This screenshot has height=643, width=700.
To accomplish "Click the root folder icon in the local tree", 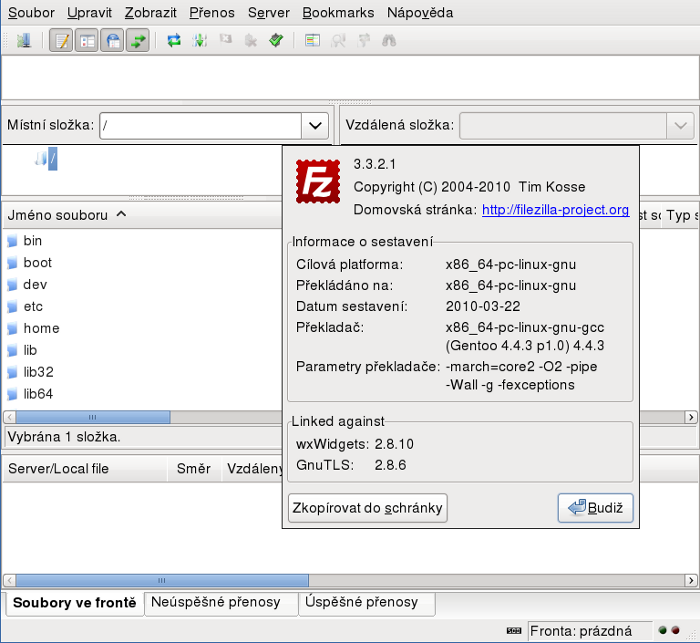I will [x=41, y=158].
